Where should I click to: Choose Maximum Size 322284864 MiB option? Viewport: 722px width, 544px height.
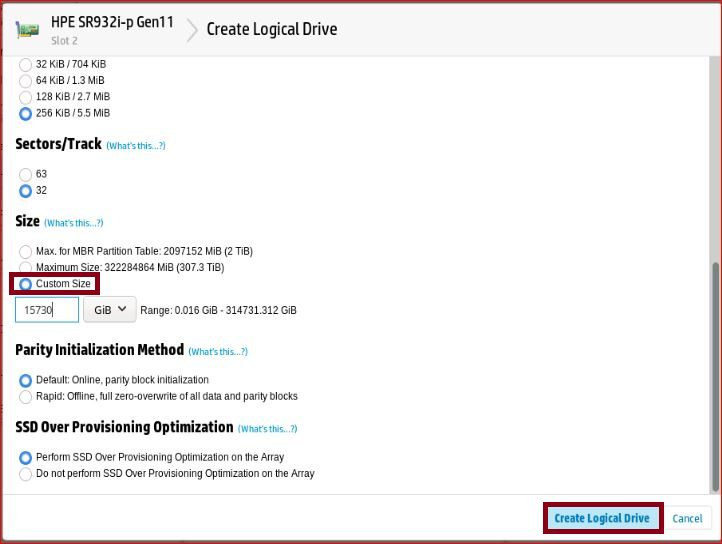[26, 267]
